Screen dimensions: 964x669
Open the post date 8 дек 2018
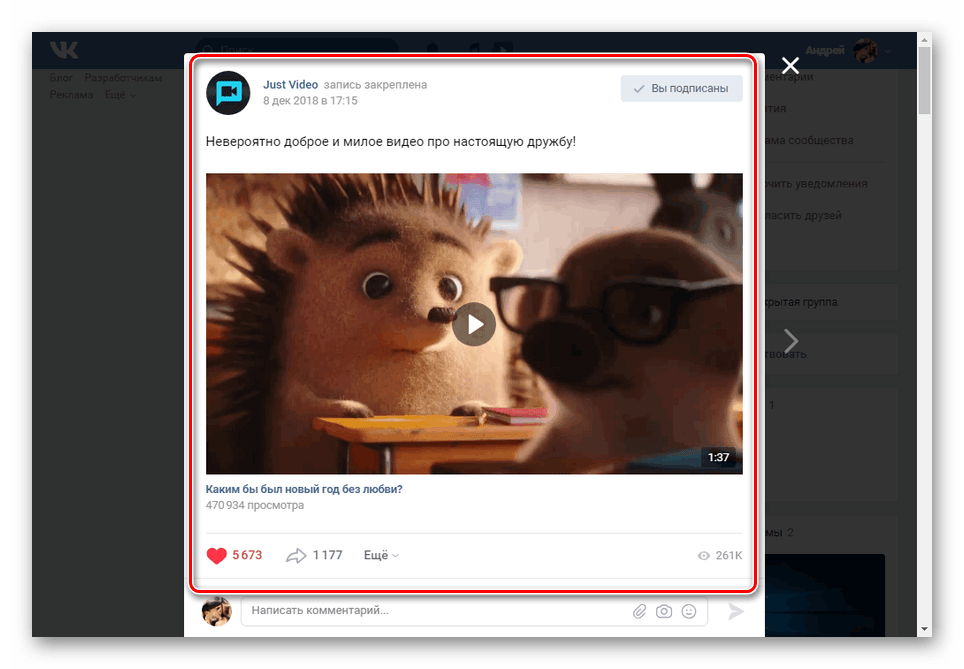[310, 101]
